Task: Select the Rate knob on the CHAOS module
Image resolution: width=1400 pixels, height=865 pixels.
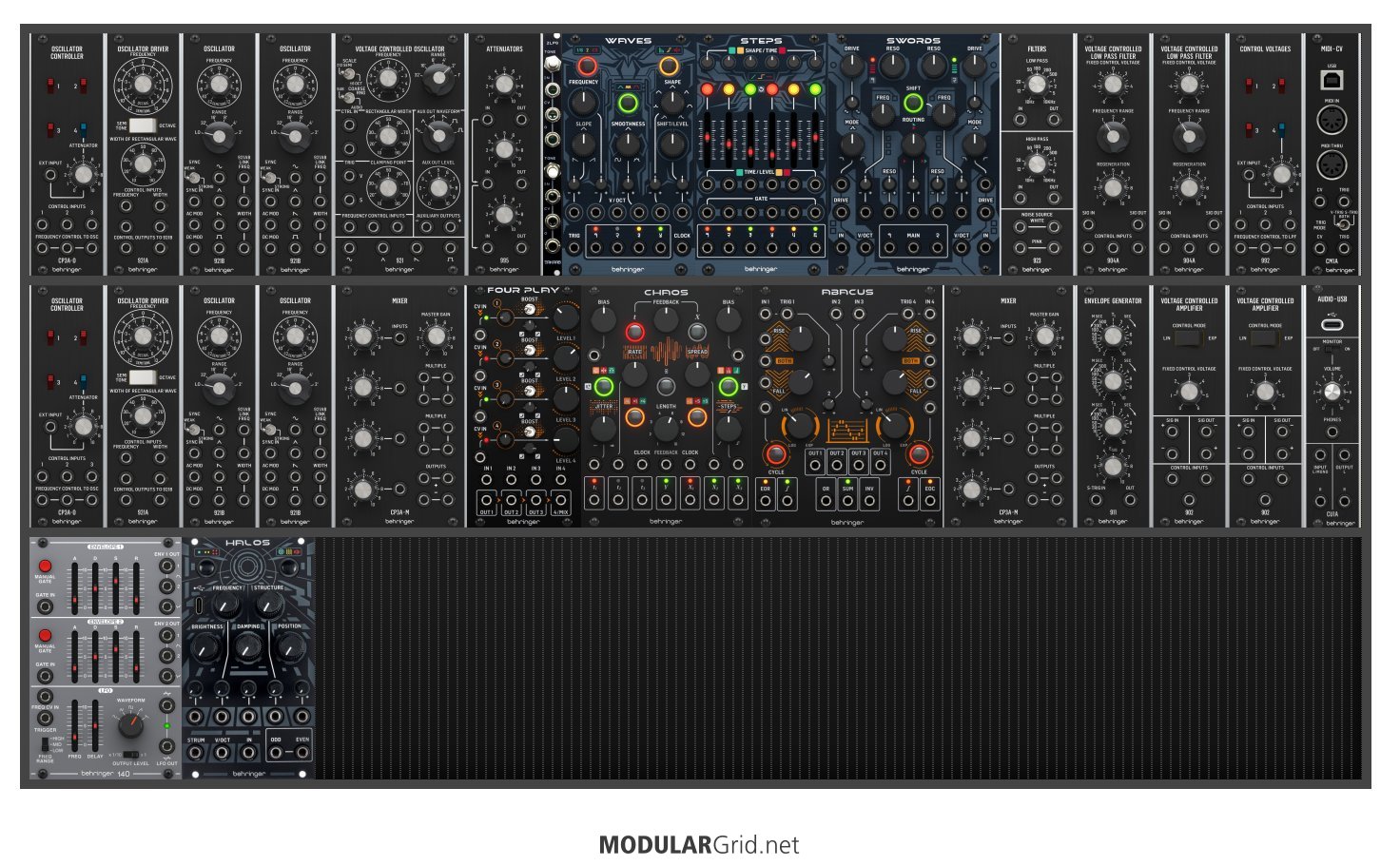Action: 634,373
